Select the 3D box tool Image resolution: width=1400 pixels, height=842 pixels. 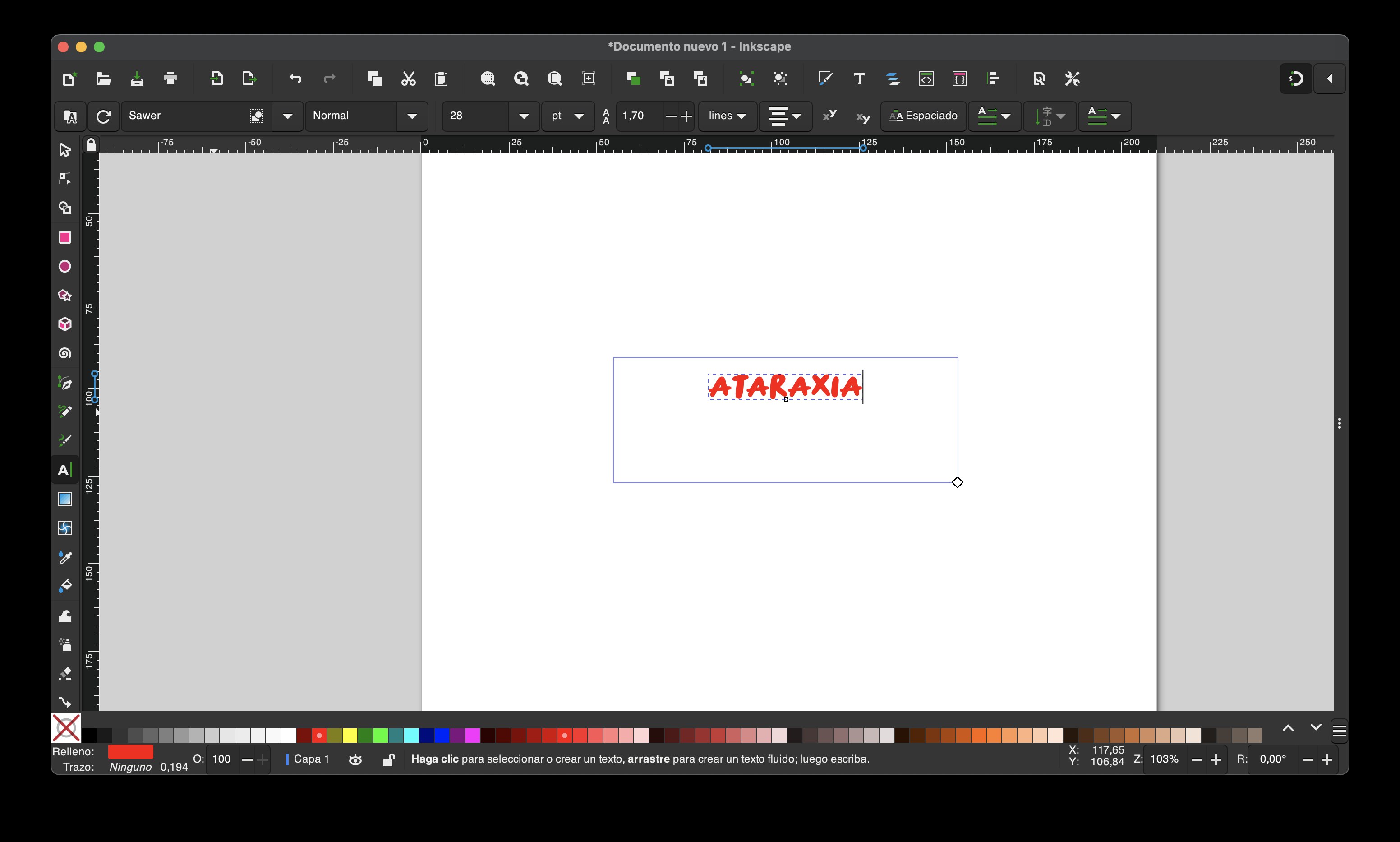coord(64,324)
